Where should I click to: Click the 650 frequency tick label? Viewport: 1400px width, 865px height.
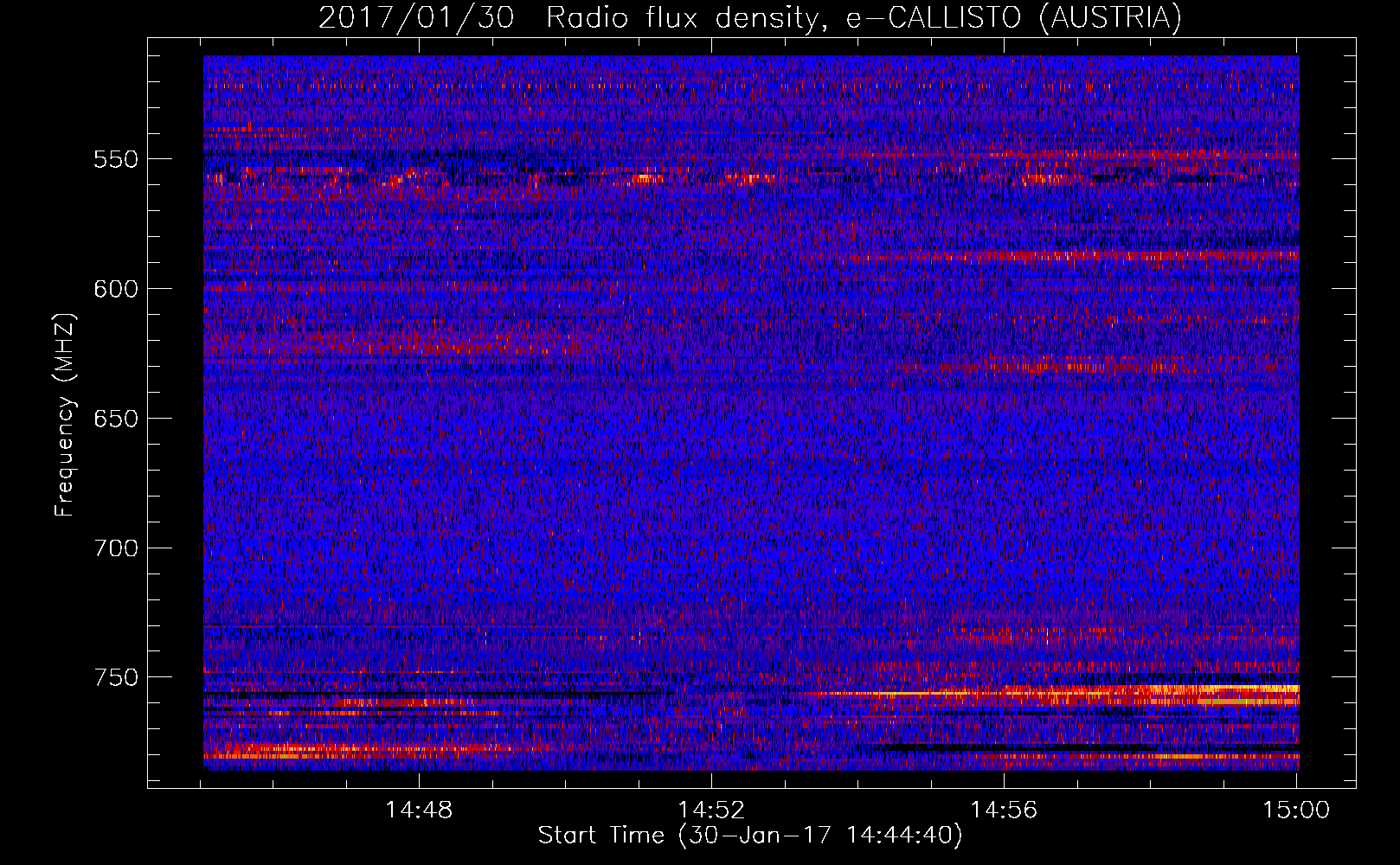tap(116, 419)
